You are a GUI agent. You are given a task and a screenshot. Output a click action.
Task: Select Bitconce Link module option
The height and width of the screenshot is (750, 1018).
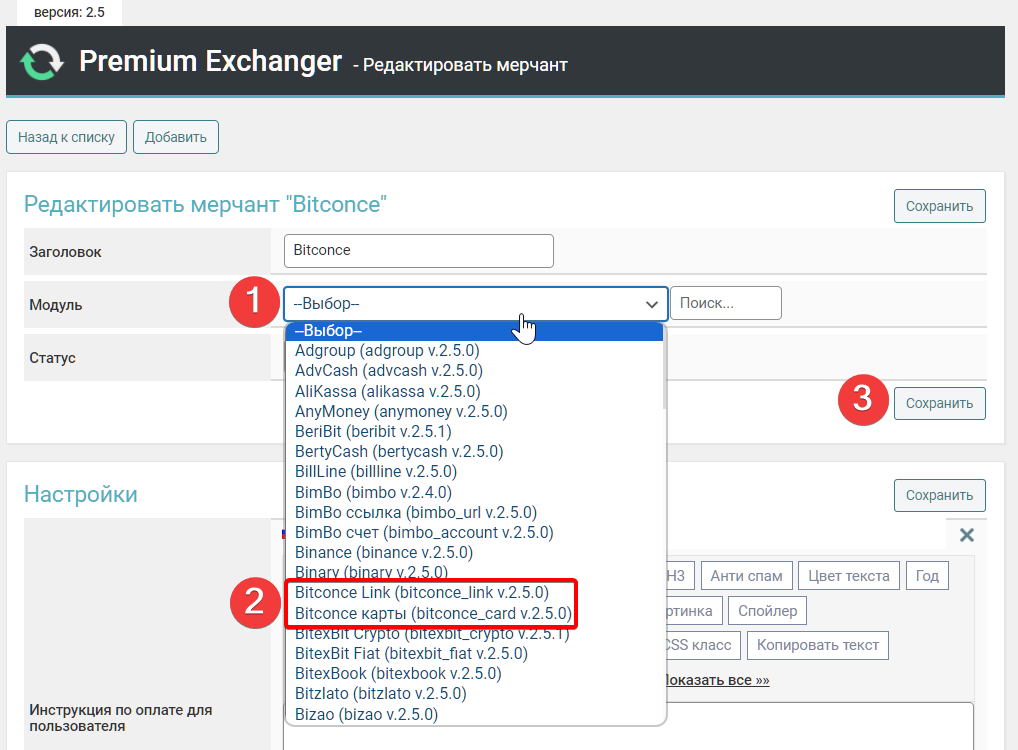tap(422, 593)
